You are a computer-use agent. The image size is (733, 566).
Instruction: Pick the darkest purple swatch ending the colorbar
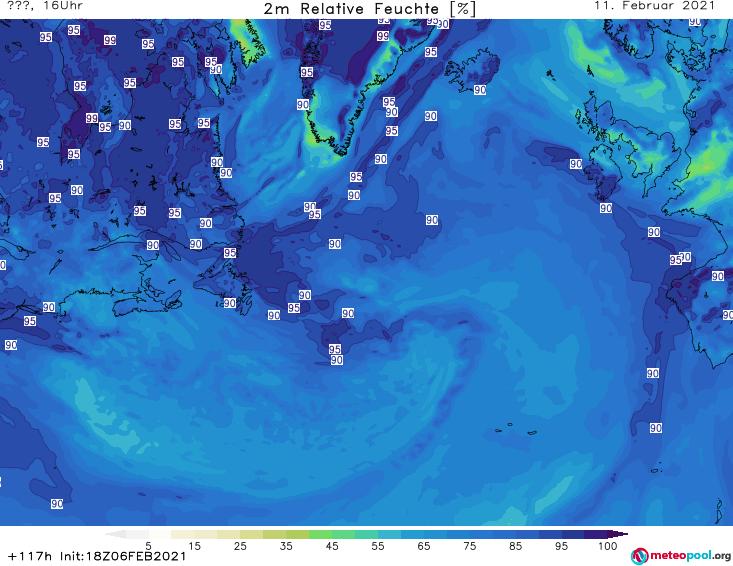tap(617, 534)
